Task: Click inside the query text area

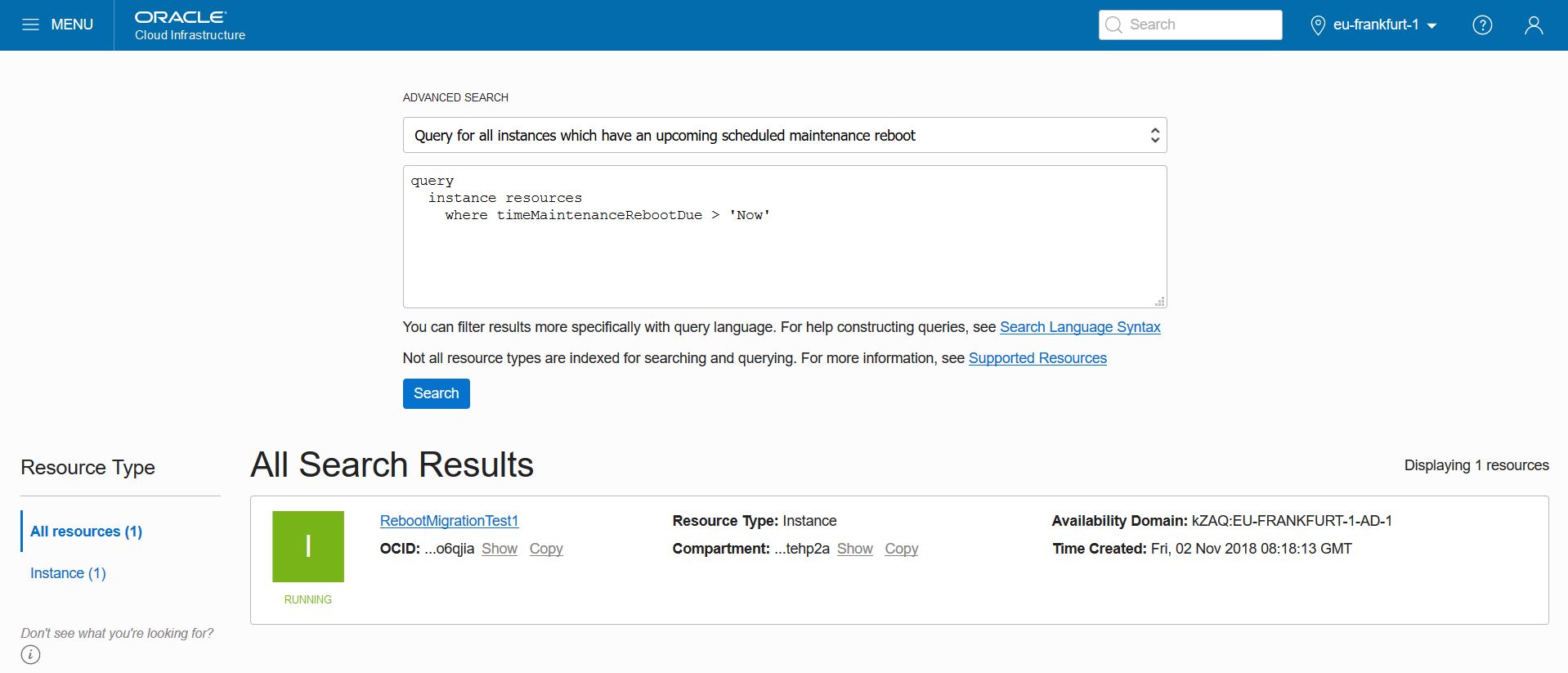Action: click(x=784, y=253)
